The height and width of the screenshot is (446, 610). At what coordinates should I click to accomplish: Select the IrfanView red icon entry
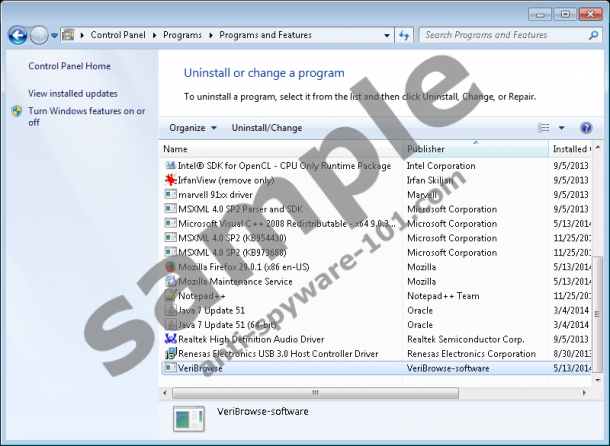170,180
